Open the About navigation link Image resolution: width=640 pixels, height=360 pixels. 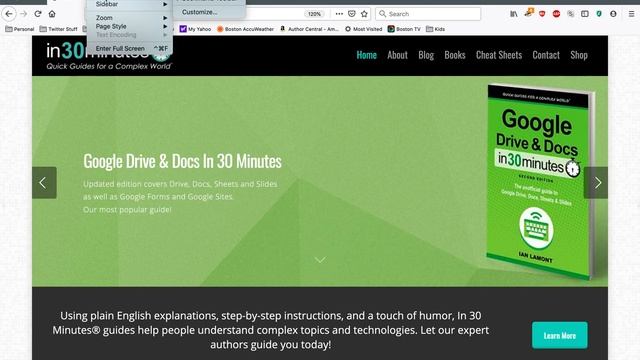tap(397, 55)
